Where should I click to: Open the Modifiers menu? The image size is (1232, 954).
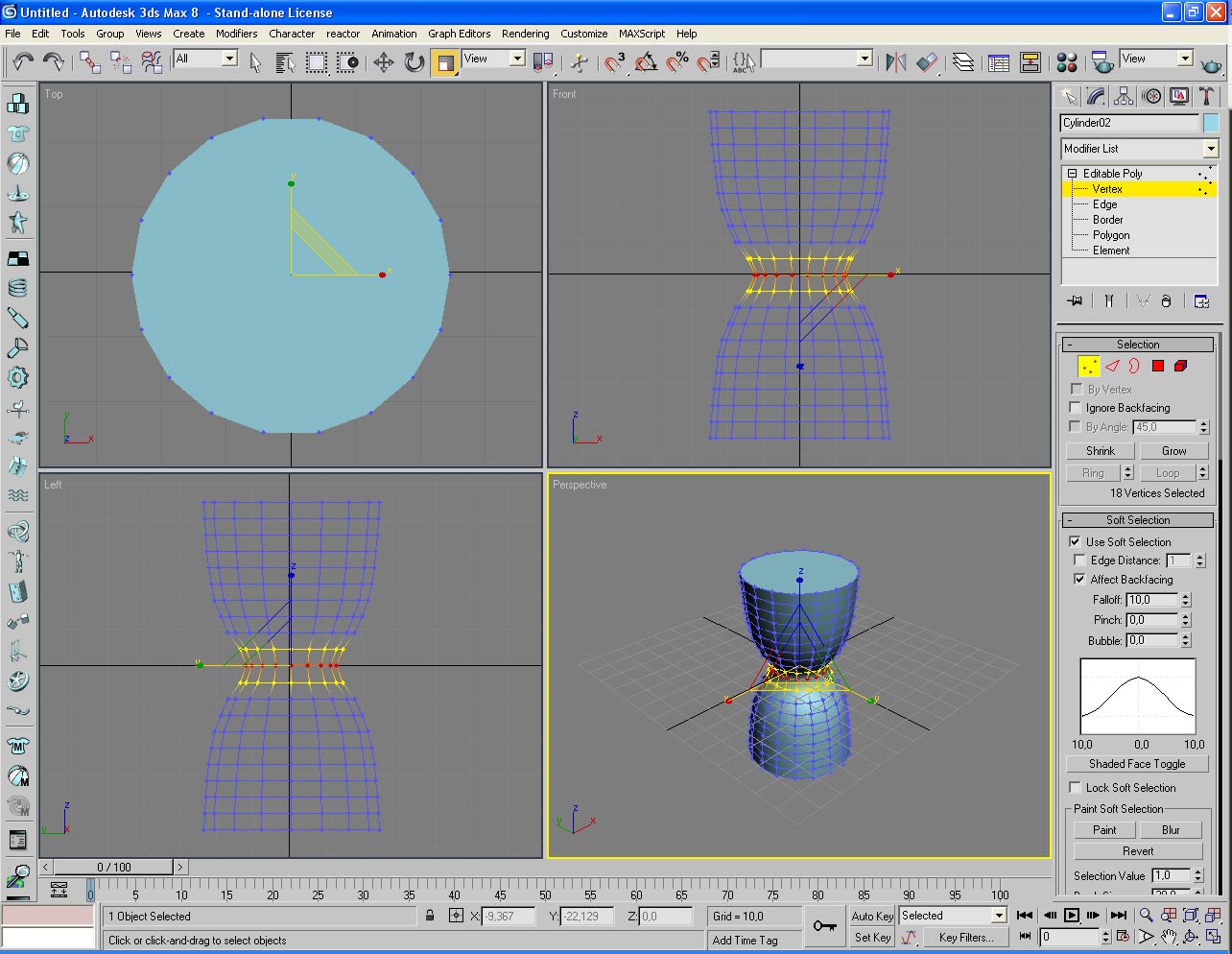[x=236, y=34]
